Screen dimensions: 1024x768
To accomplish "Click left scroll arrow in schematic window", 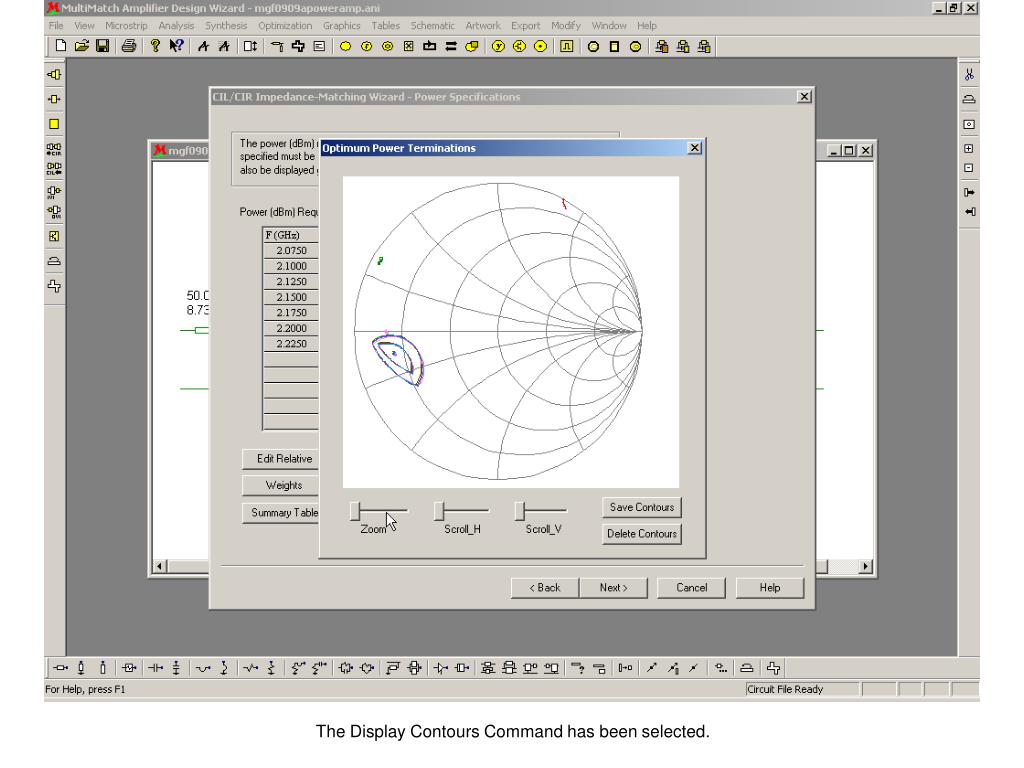I will (x=160, y=566).
